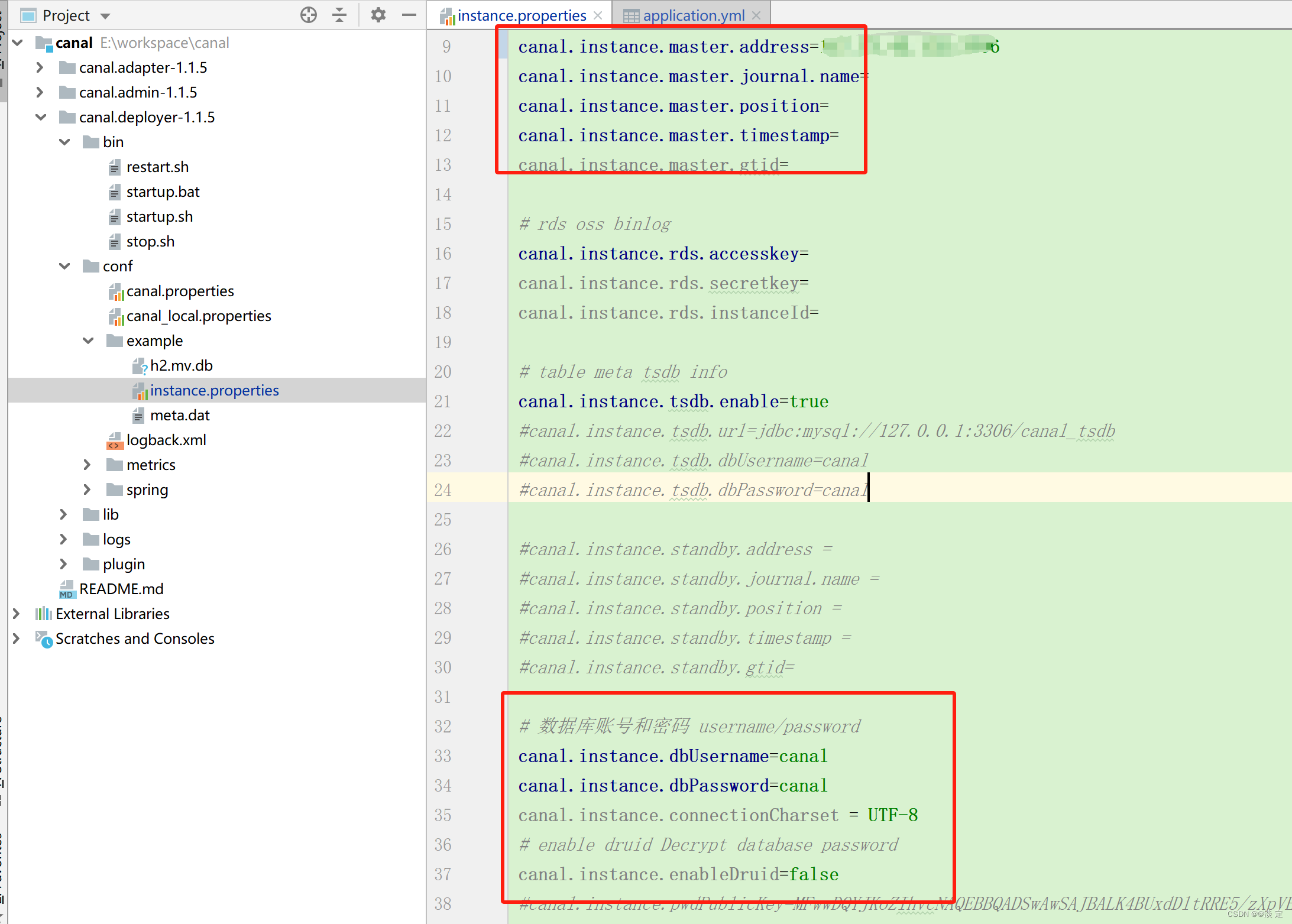Screen dimensions: 1292x924
Task: Place cursor on canal.instance.master.address line
Action: pos(759,47)
